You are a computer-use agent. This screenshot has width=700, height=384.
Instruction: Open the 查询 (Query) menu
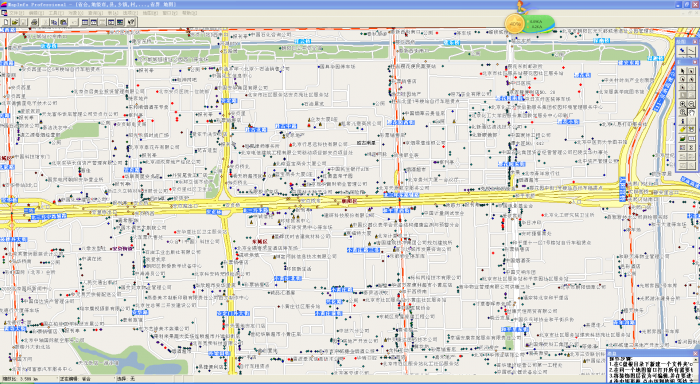tap(96, 13)
